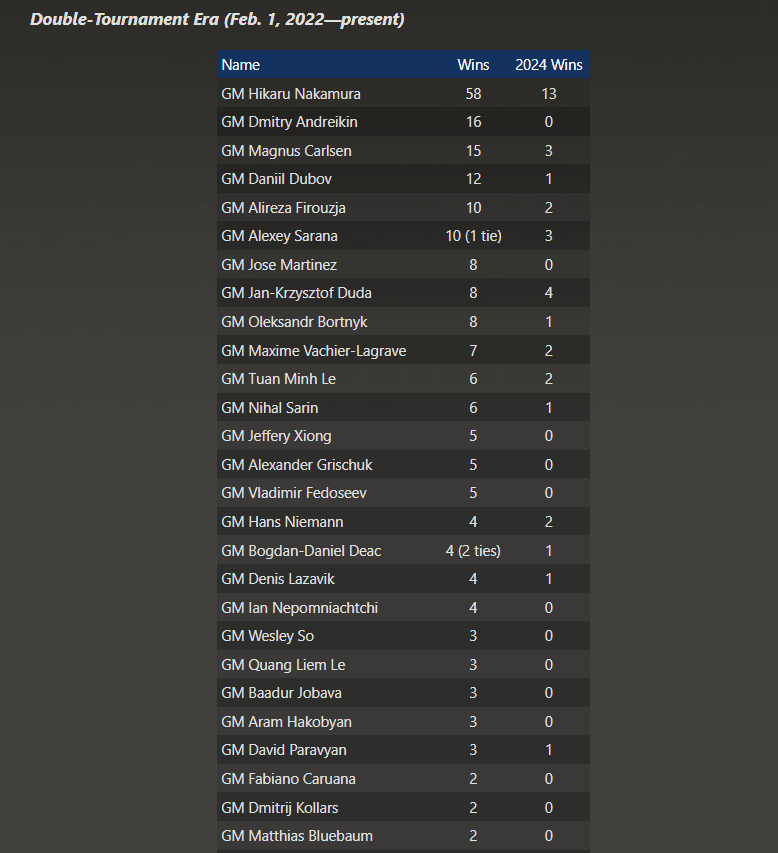This screenshot has height=853, width=778.
Task: Select Deac's "4 (2 ties)" wins cell
Action: coord(473,551)
